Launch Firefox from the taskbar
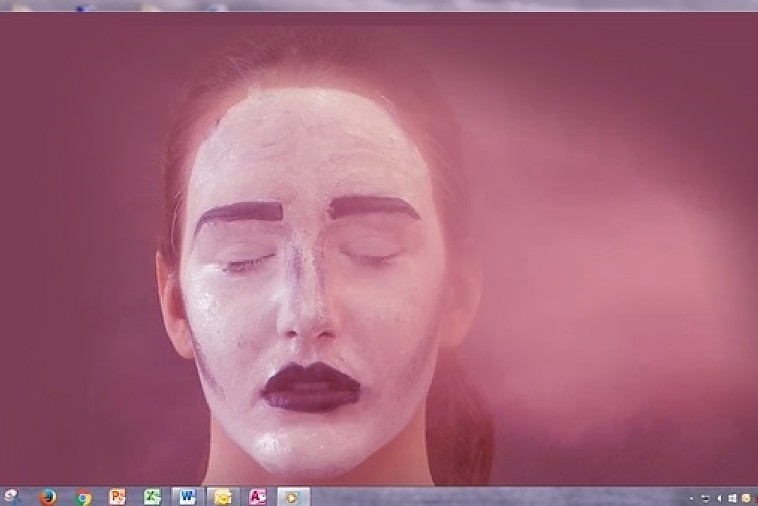 (x=47, y=497)
